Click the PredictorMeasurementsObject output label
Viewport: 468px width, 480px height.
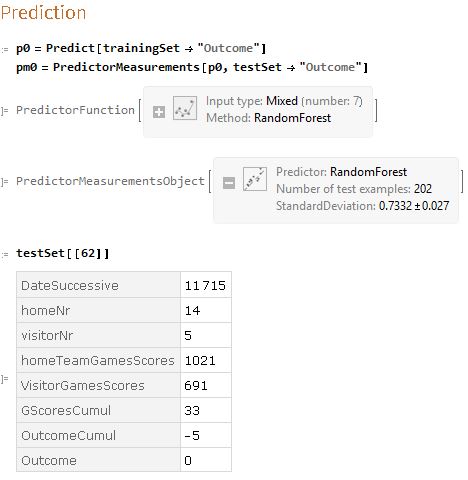(x=110, y=181)
